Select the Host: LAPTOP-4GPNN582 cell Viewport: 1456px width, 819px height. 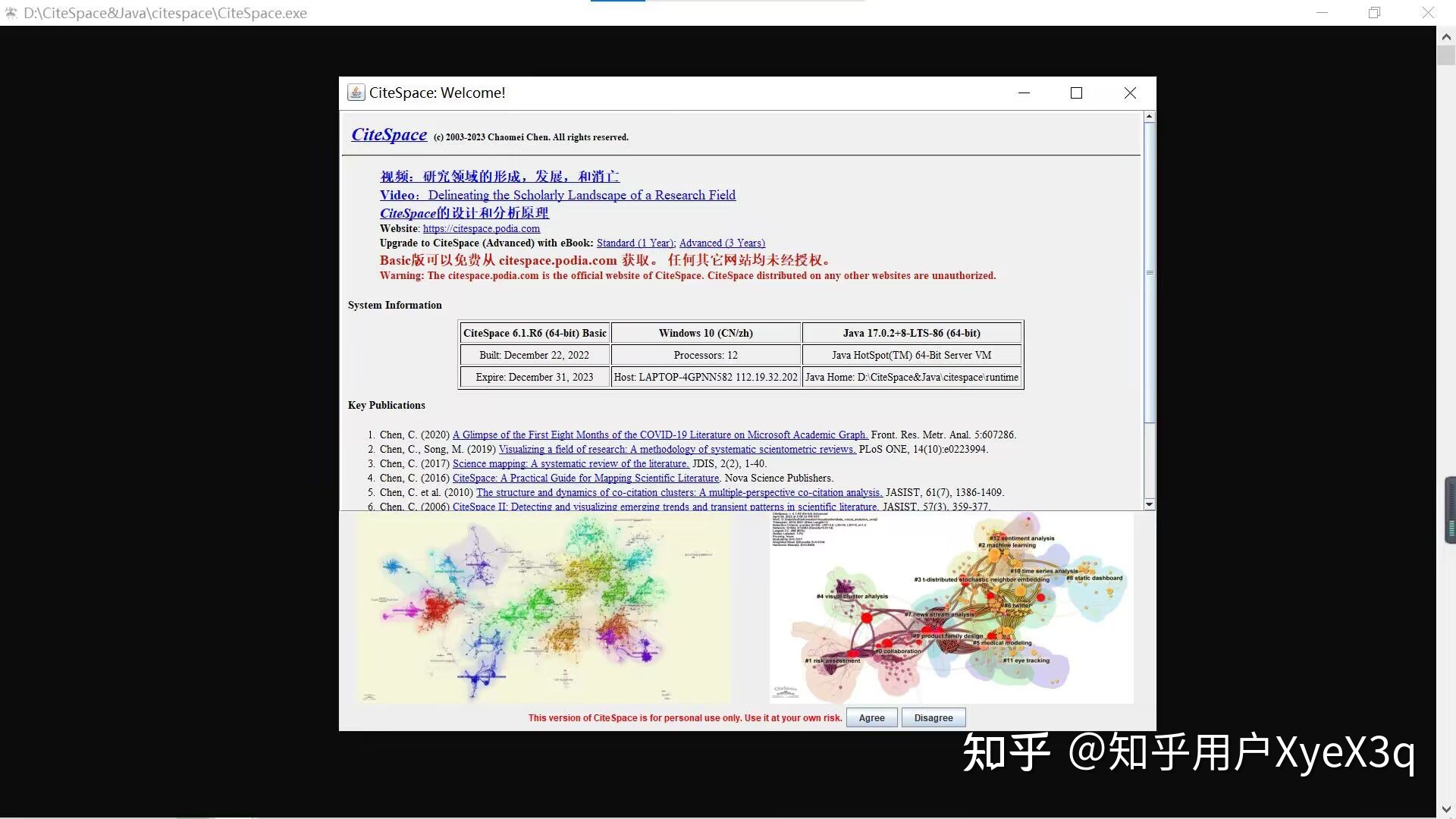tap(706, 377)
